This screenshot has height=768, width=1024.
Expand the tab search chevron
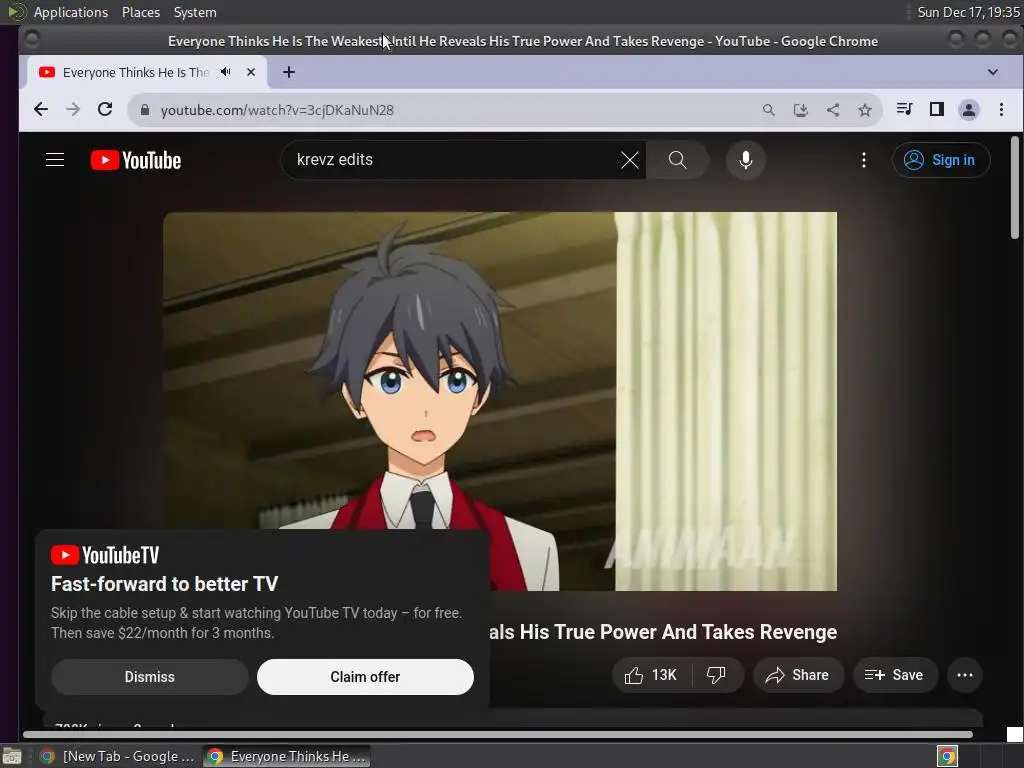coord(993,72)
